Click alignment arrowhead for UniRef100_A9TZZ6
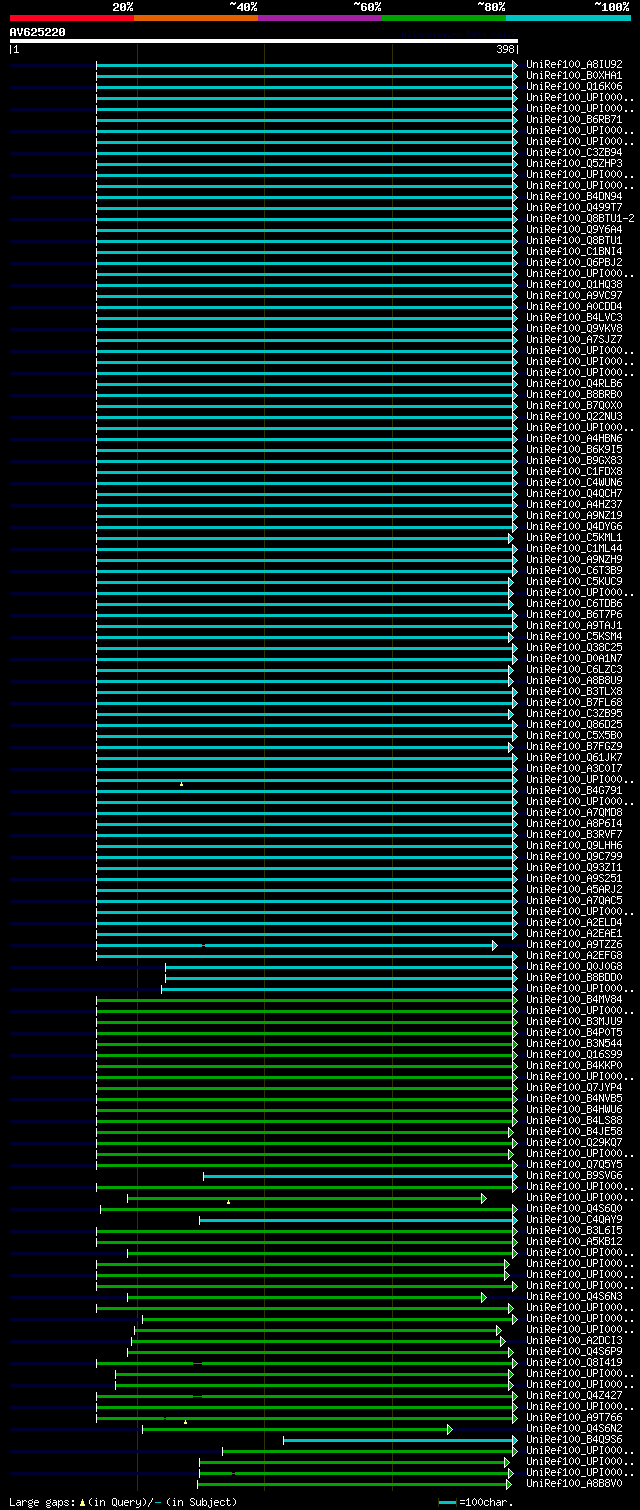640x1510 pixels. point(494,945)
